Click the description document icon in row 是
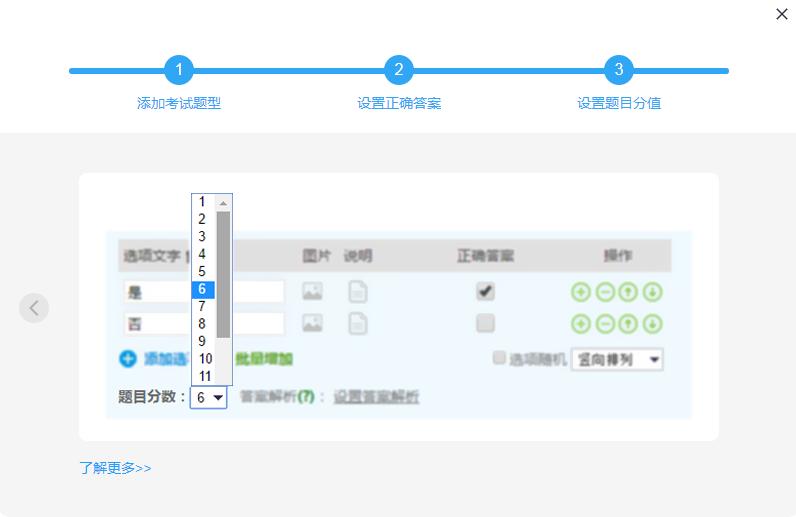 [x=358, y=292]
